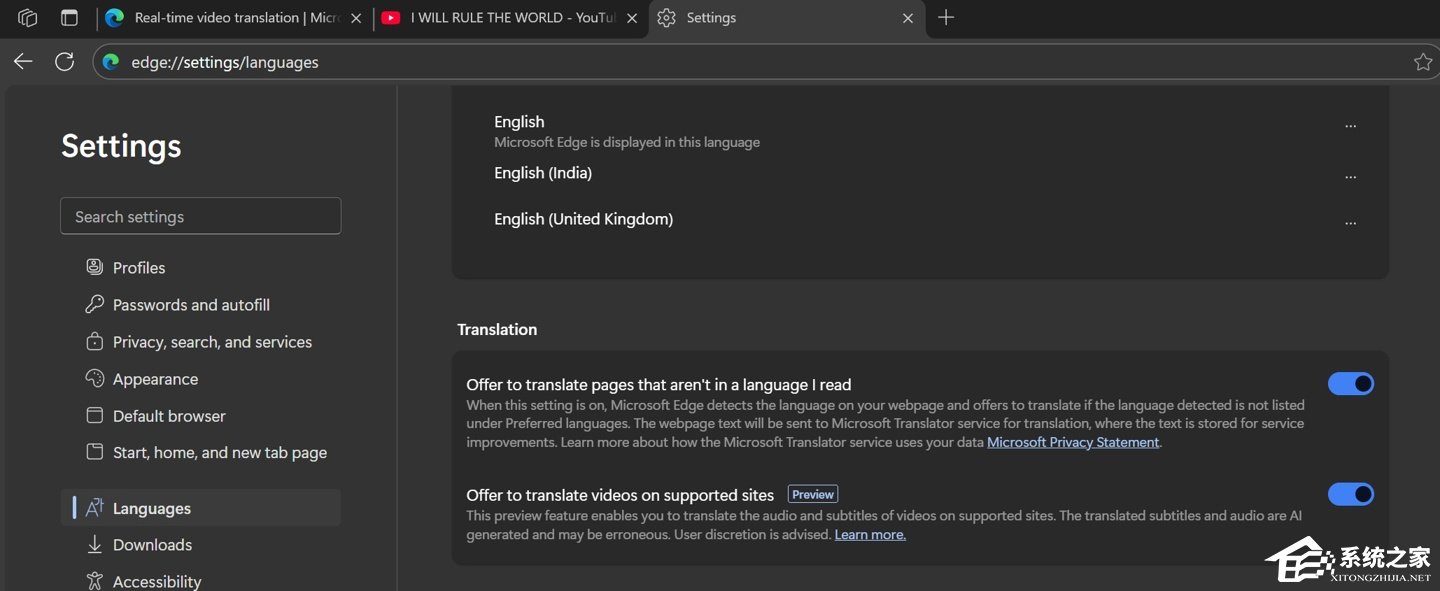Select Start, home, and new tab page
Image resolution: width=1440 pixels, height=591 pixels.
pyautogui.click(x=220, y=452)
